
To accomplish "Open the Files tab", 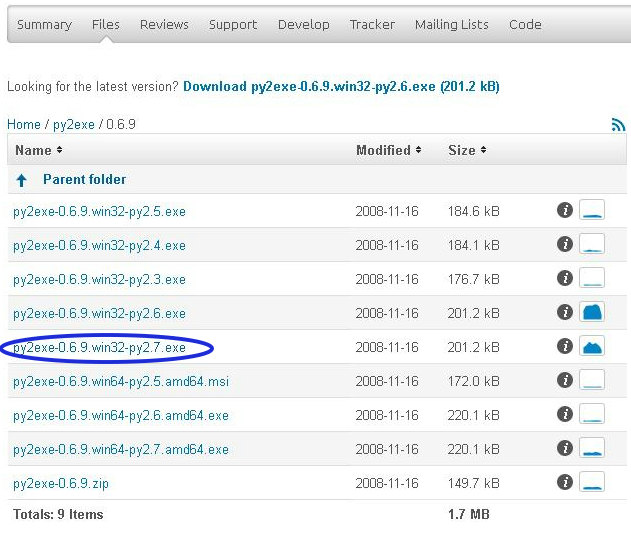I will tap(105, 25).
